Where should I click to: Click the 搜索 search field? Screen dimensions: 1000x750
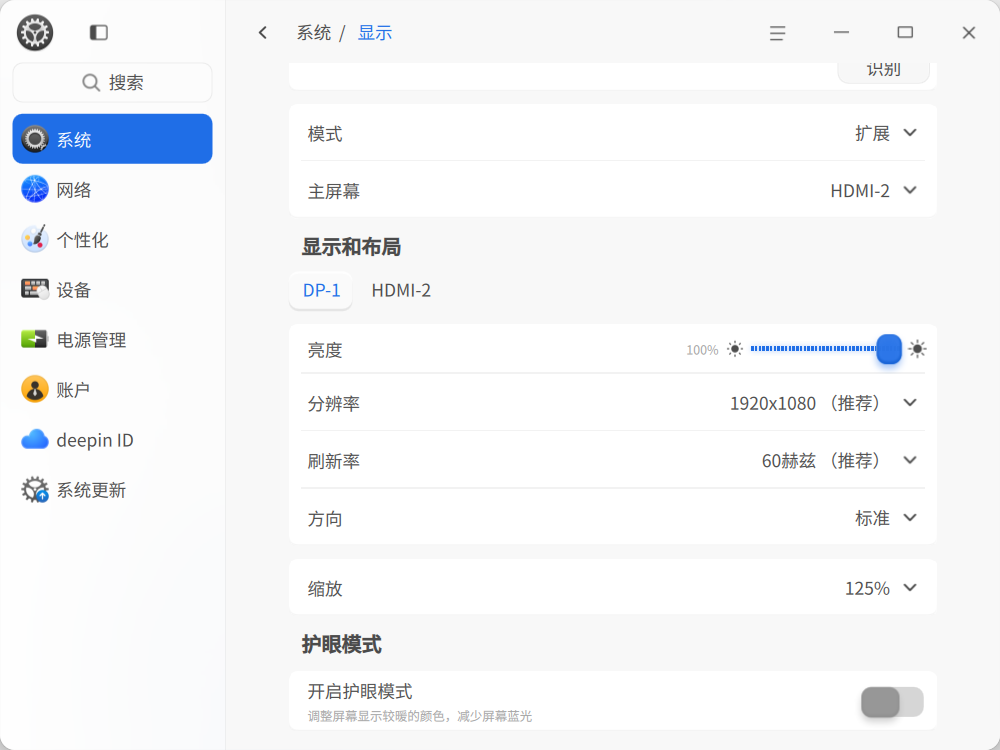(x=112, y=82)
